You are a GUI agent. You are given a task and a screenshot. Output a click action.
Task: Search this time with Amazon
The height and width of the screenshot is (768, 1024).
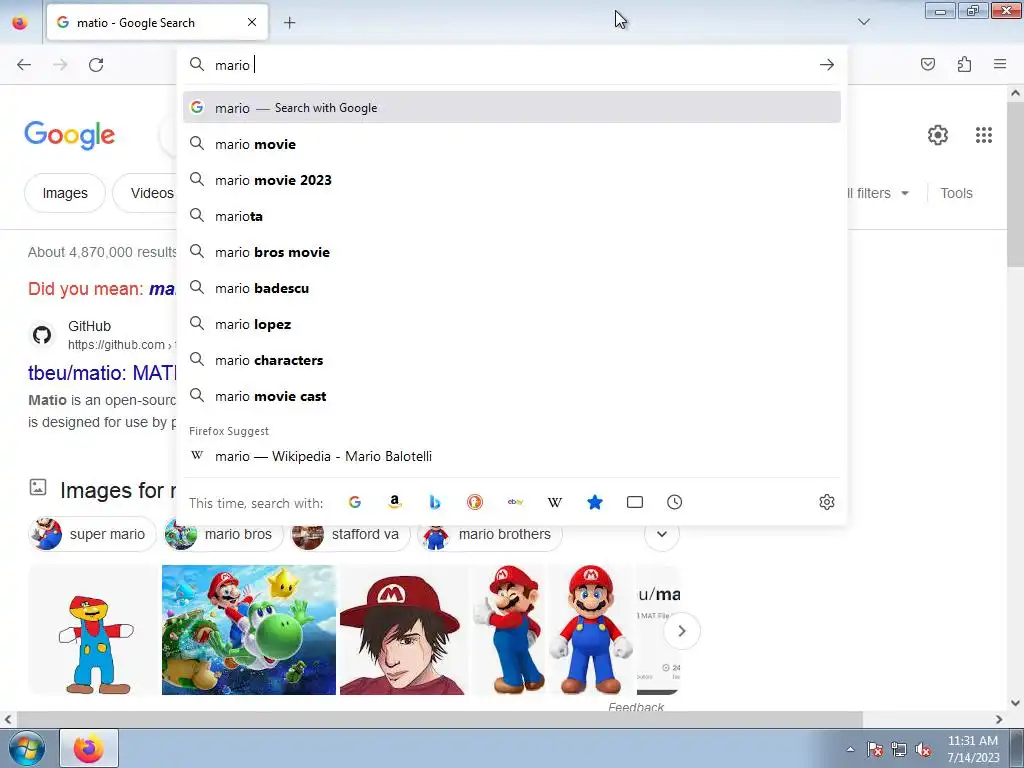pos(394,502)
